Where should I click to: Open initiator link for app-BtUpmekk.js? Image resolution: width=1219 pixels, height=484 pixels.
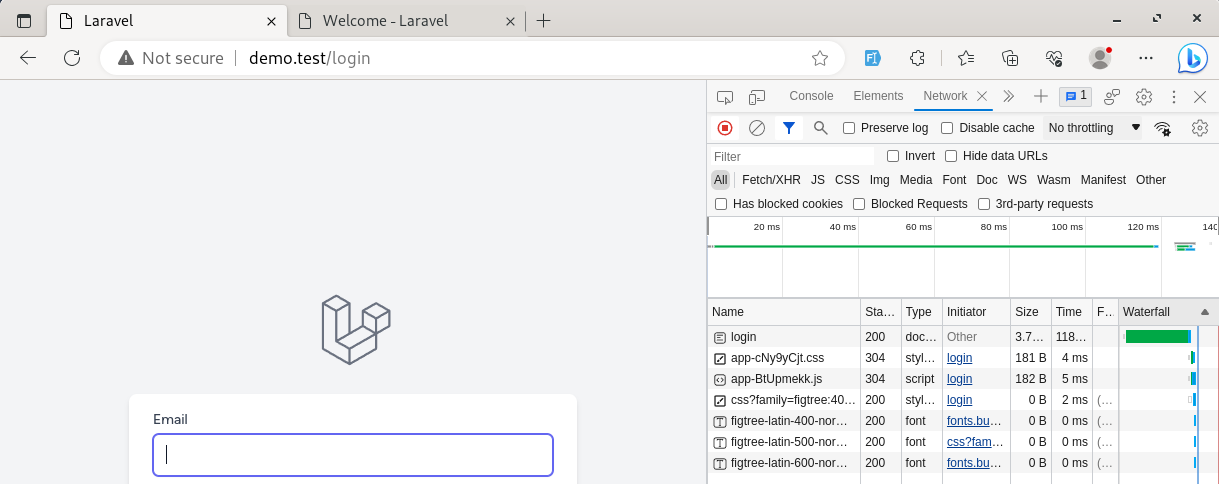pyautogui.click(x=959, y=379)
